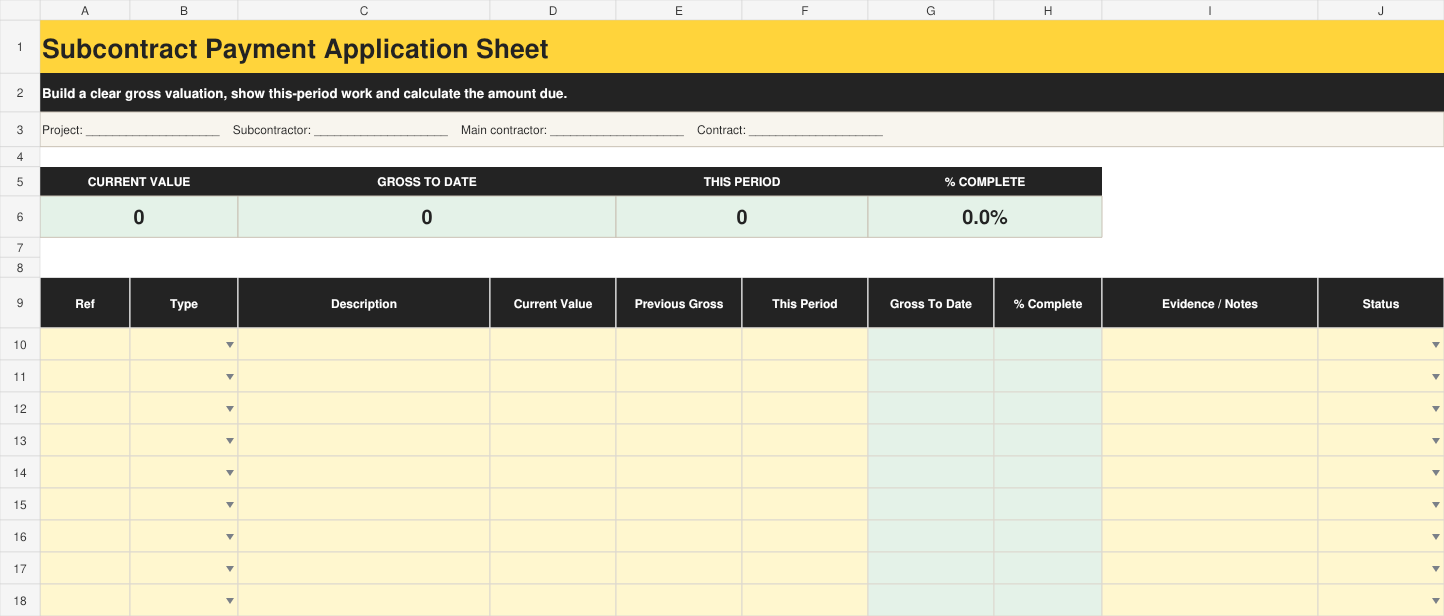Click the THIS PERIOD summary header
Viewport: 1444px width, 616px height.
point(742,182)
